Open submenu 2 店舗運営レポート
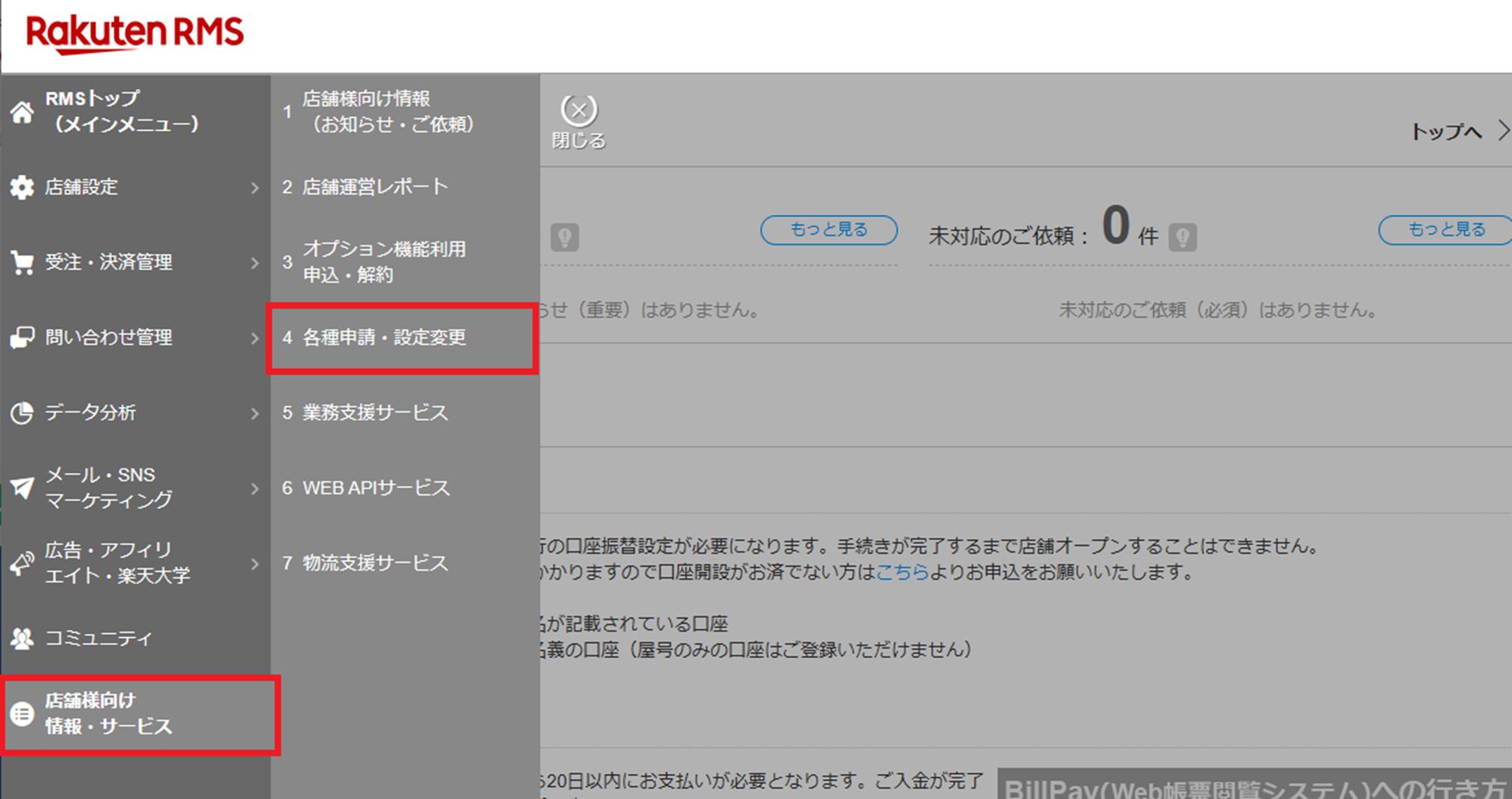Screen dimensions: 1512x799 pyautogui.click(x=405, y=188)
